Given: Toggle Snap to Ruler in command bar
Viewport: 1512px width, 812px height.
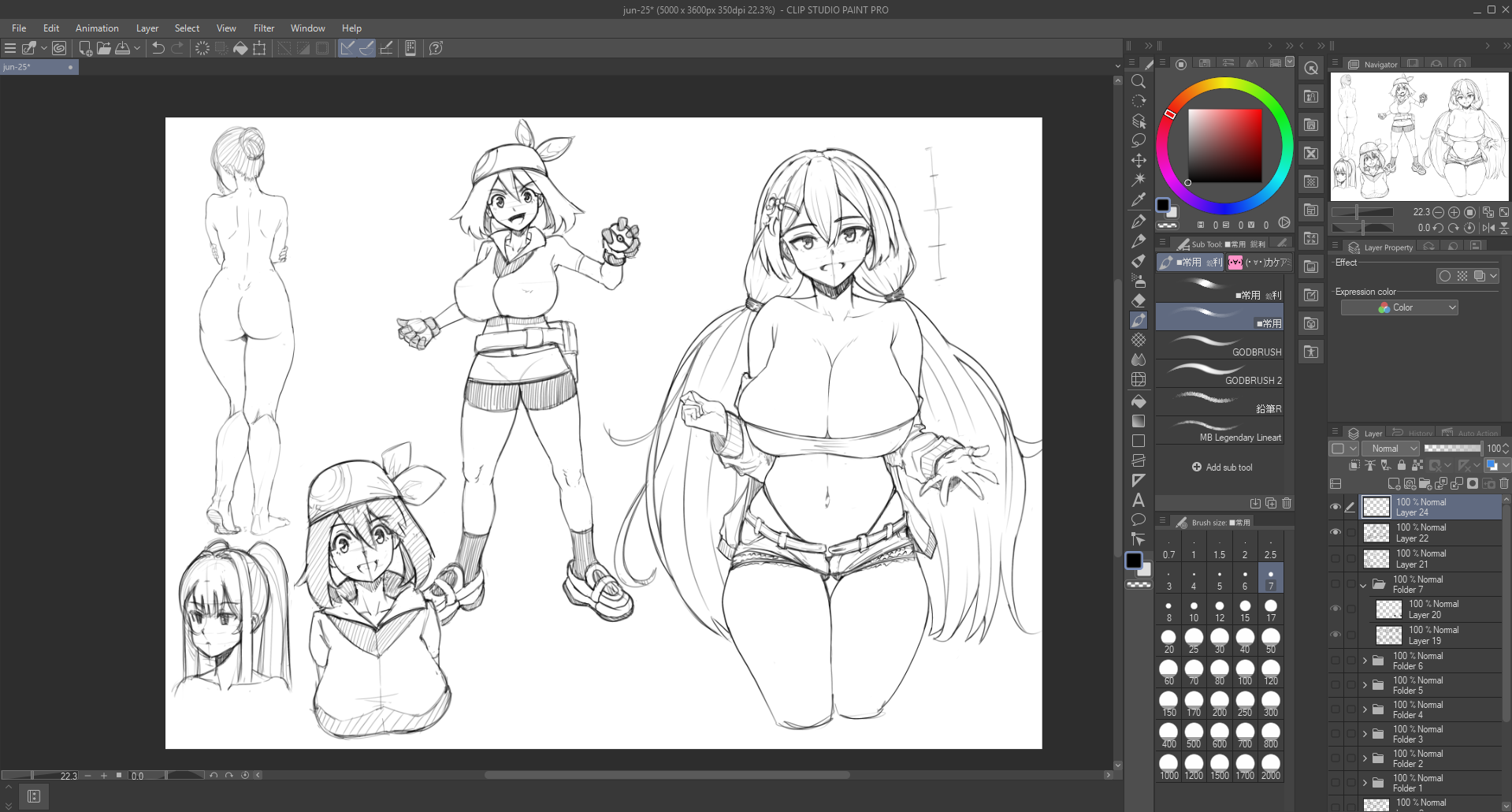Looking at the screenshot, I should tap(347, 48).
